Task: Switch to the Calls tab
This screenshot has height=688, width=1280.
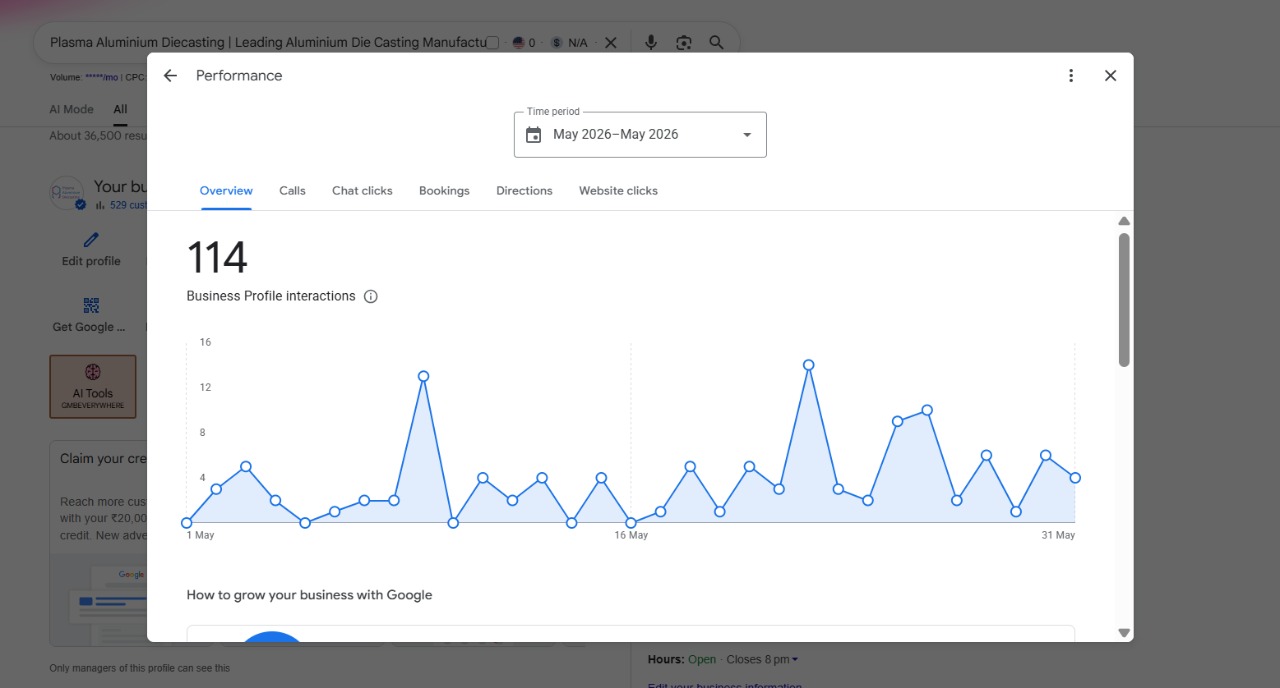Action: 292,191
